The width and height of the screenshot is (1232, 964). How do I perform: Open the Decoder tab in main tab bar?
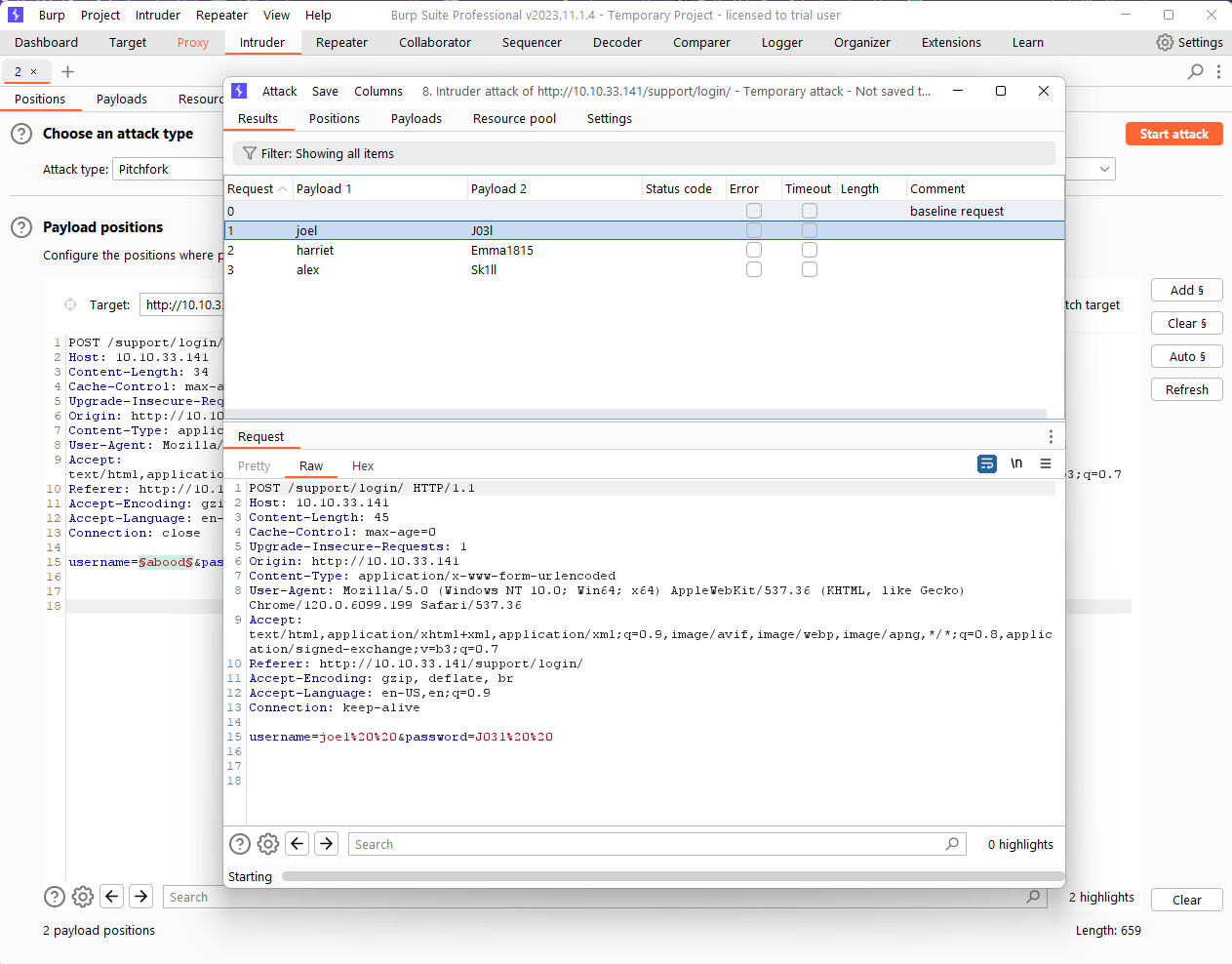tap(617, 42)
